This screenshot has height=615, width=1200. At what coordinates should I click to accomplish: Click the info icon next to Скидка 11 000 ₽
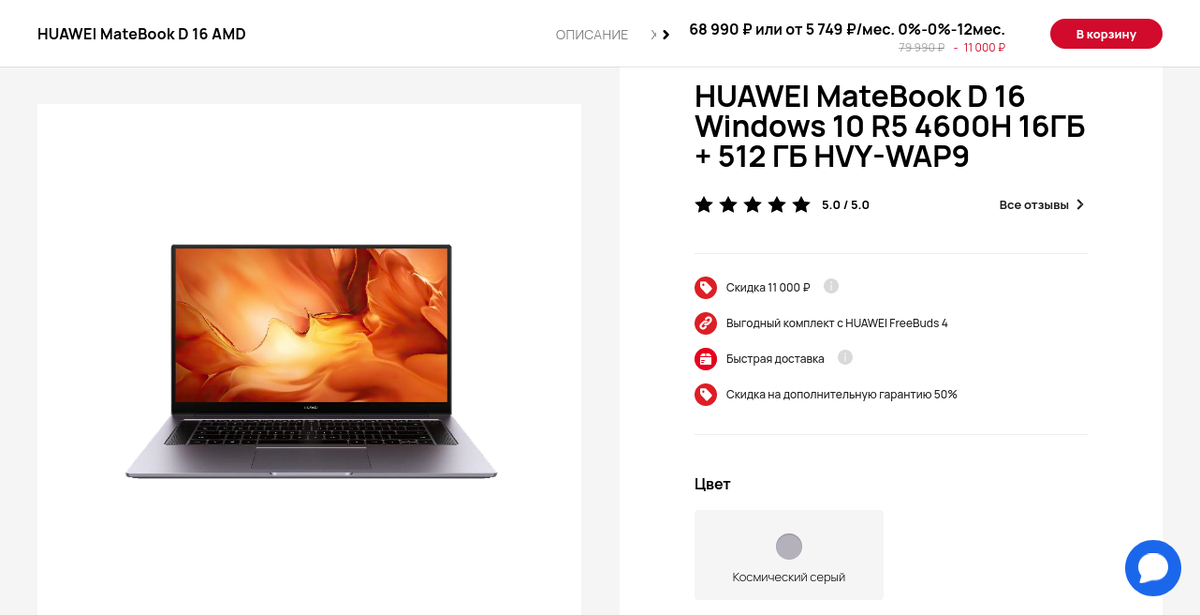click(831, 286)
